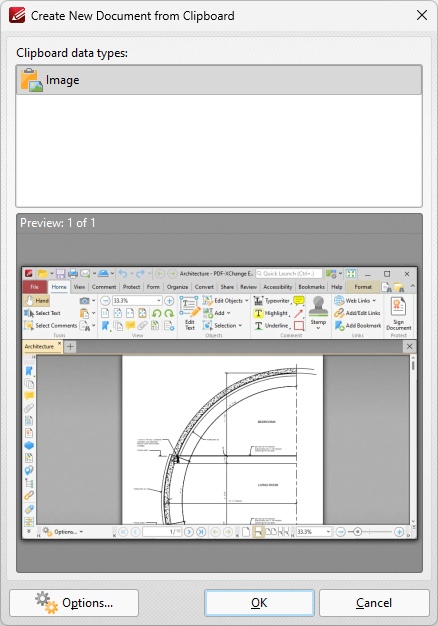
Task: Click the clipboard image icon beside Image
Action: pos(32,80)
